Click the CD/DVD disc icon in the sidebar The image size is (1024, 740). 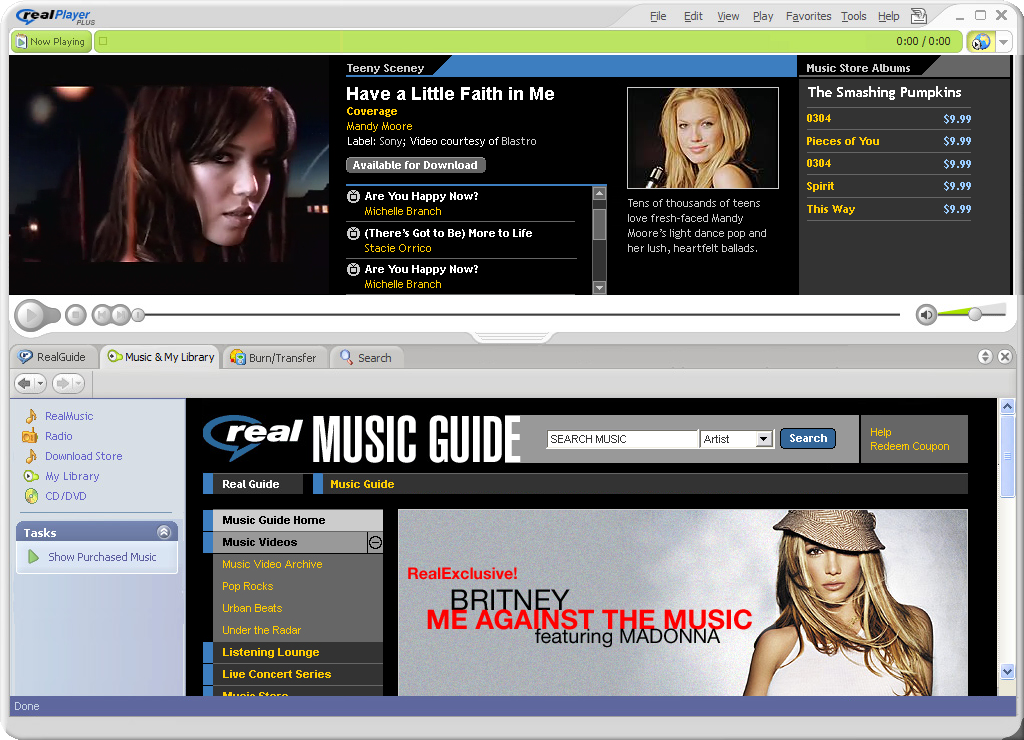[x=31, y=496]
